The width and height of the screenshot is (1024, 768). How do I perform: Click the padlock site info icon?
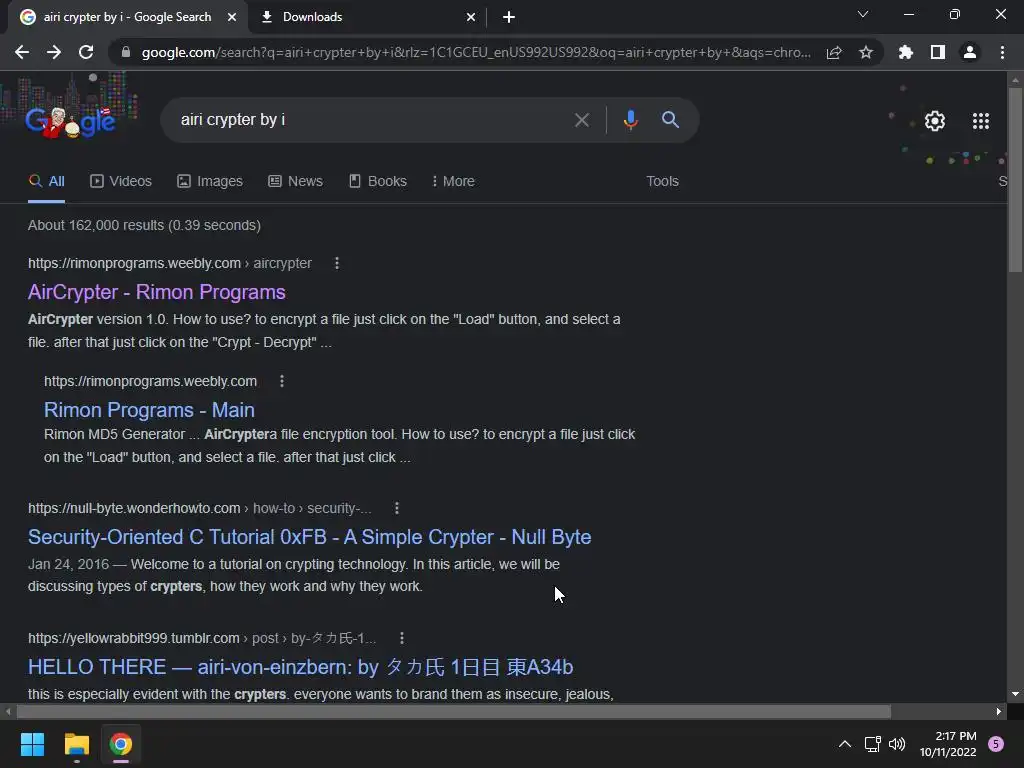[x=126, y=52]
